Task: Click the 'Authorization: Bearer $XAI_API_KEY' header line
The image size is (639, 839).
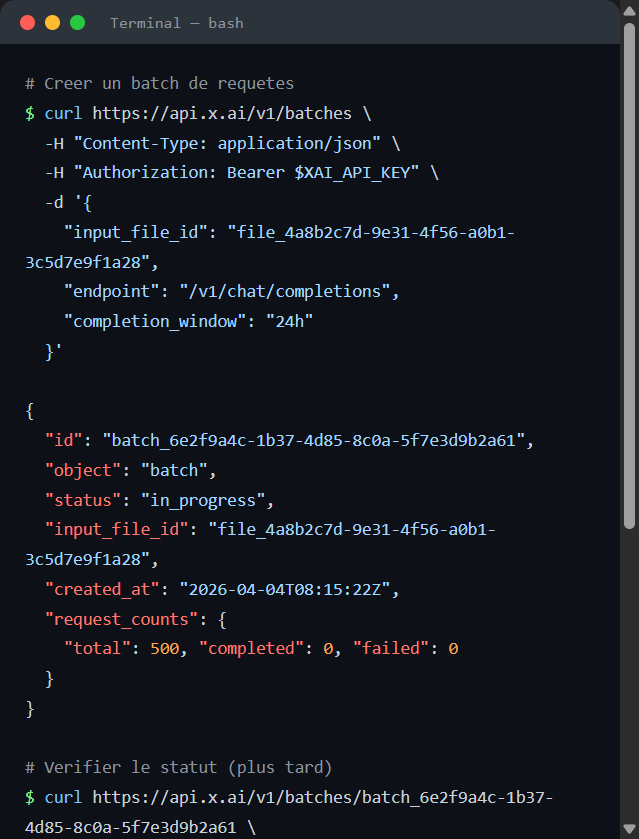Action: point(242,173)
